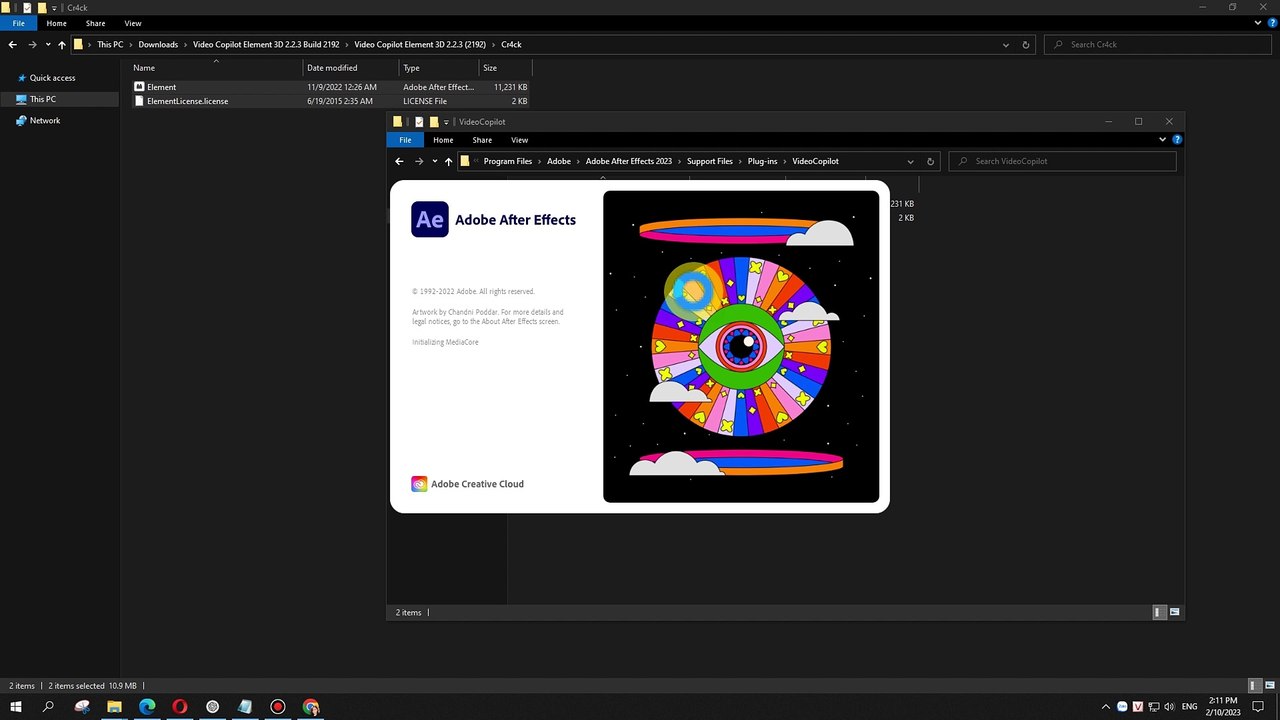The image size is (1280, 720).
Task: Click the red V tray icon
Action: point(1138,707)
